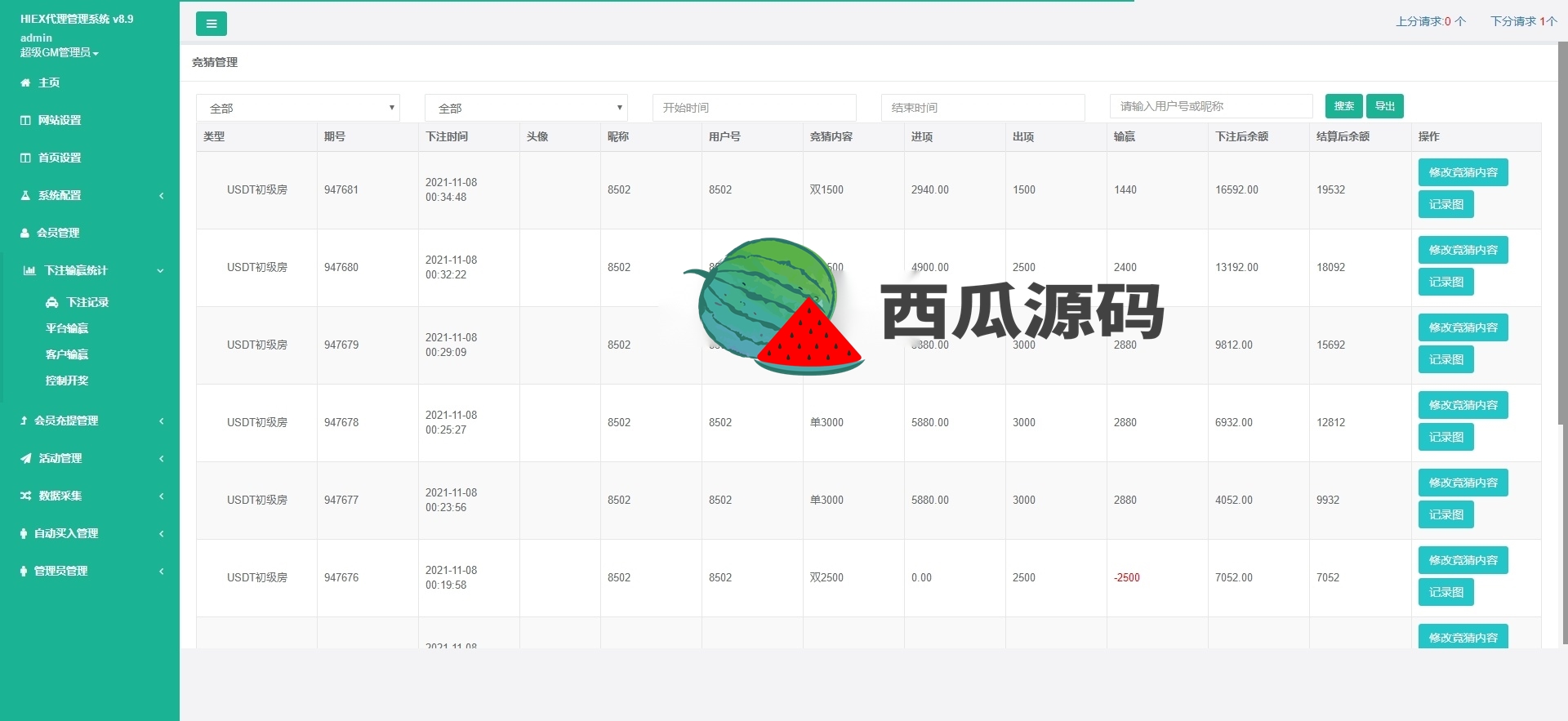Expand the 活动管理 submenu arrow

click(162, 458)
